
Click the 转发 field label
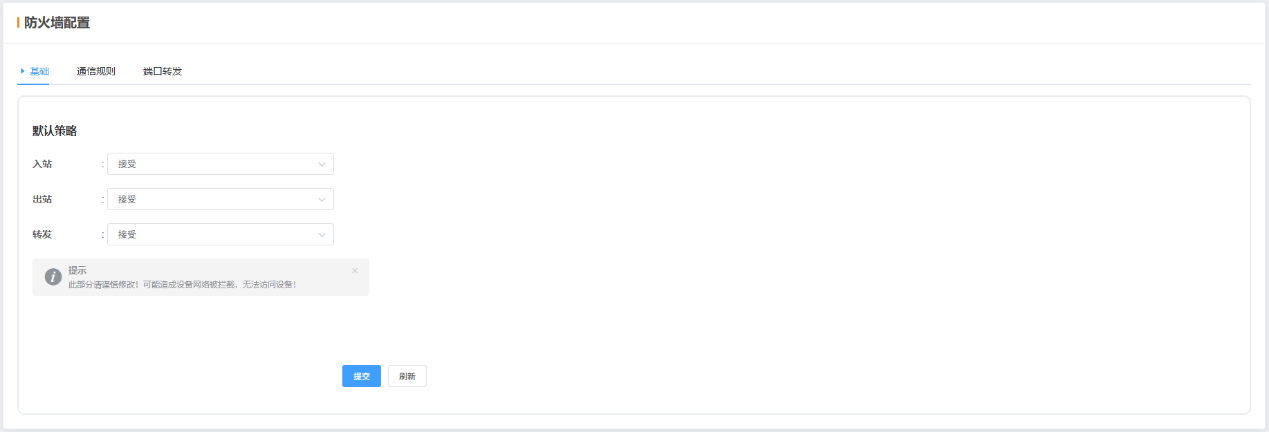42,234
